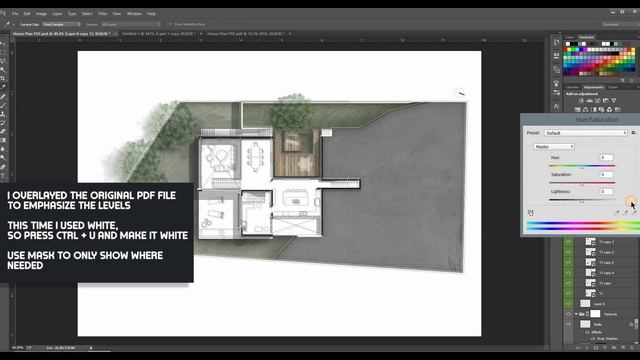640x360 pixels.
Task: Click the Hue value input field
Action: [607, 157]
